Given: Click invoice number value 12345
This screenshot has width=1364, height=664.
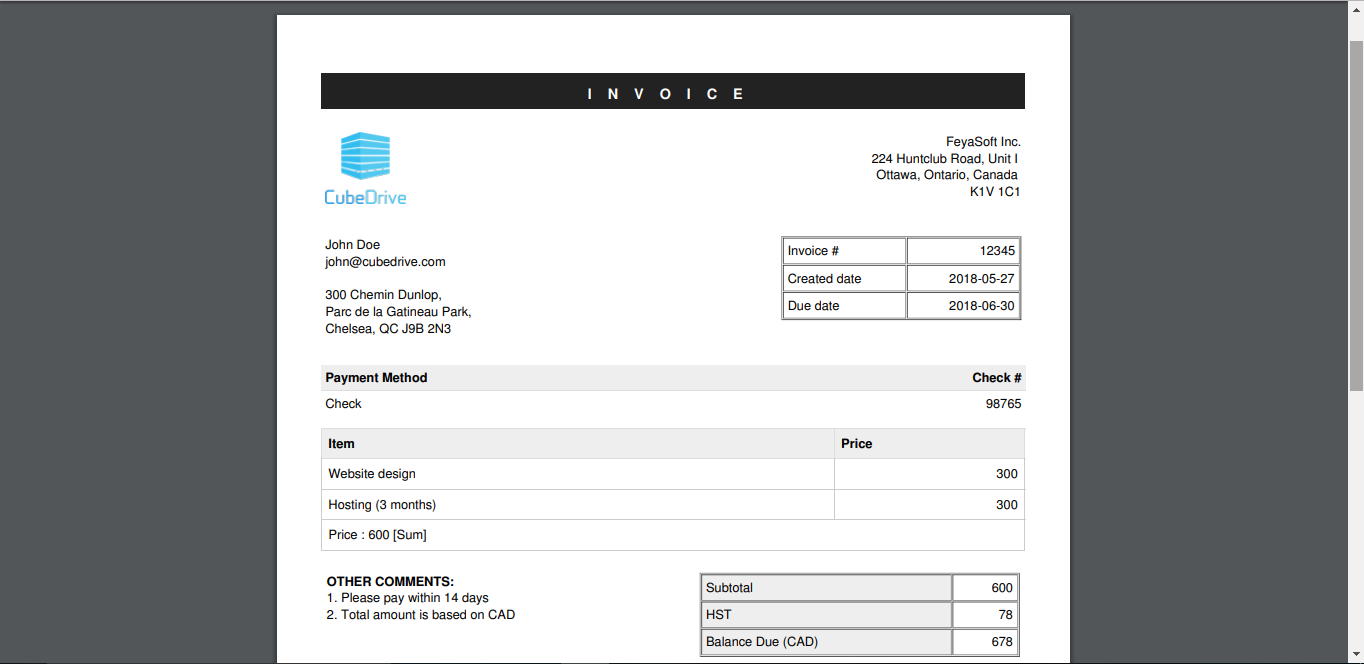Looking at the screenshot, I should pos(963,251).
